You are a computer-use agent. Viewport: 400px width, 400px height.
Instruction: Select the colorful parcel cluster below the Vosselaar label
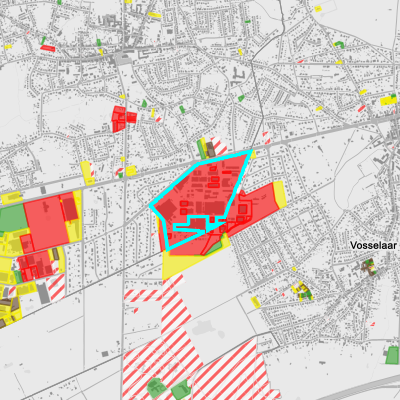point(369,267)
